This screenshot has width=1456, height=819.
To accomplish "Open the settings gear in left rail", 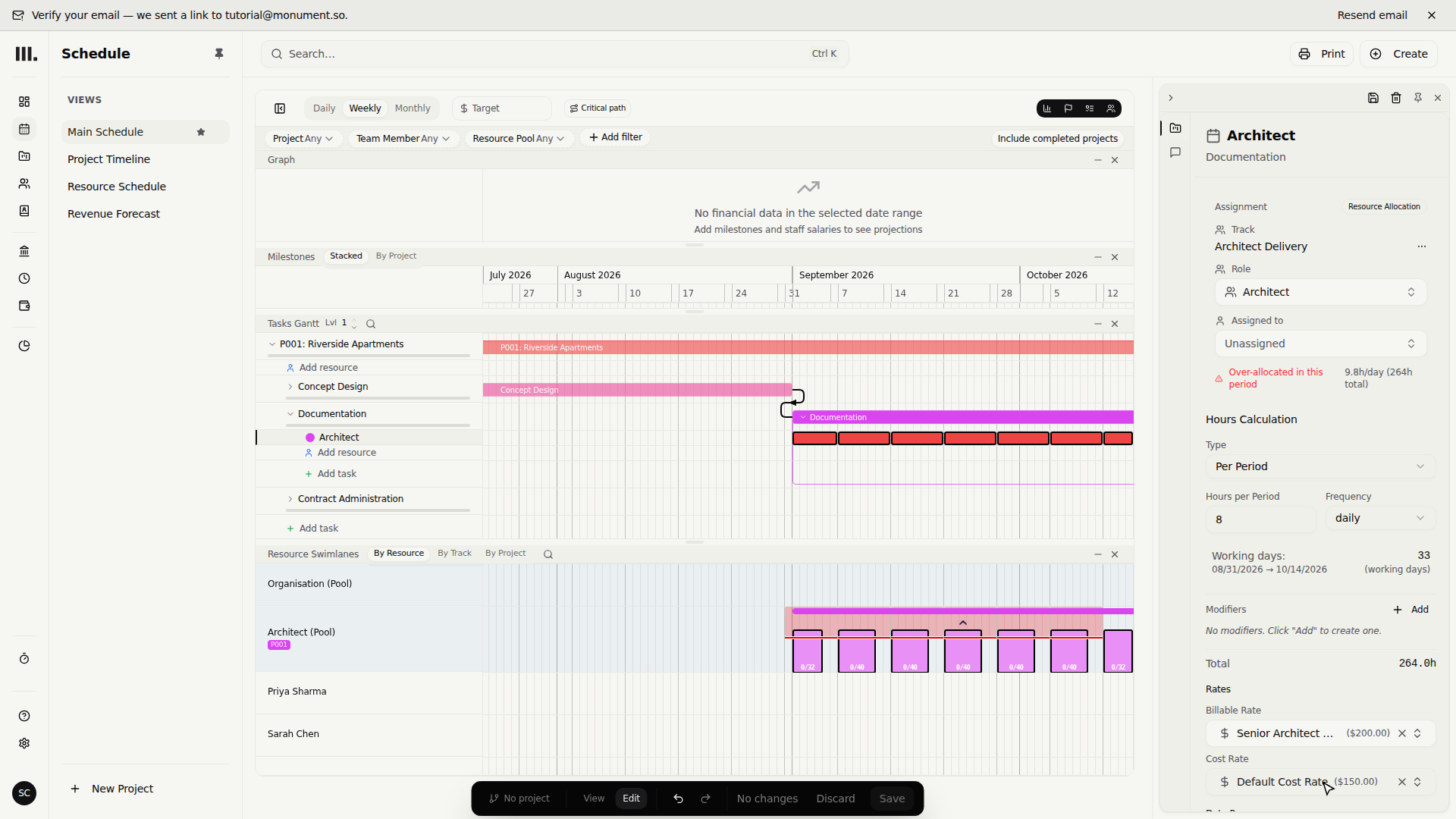I will (24, 743).
